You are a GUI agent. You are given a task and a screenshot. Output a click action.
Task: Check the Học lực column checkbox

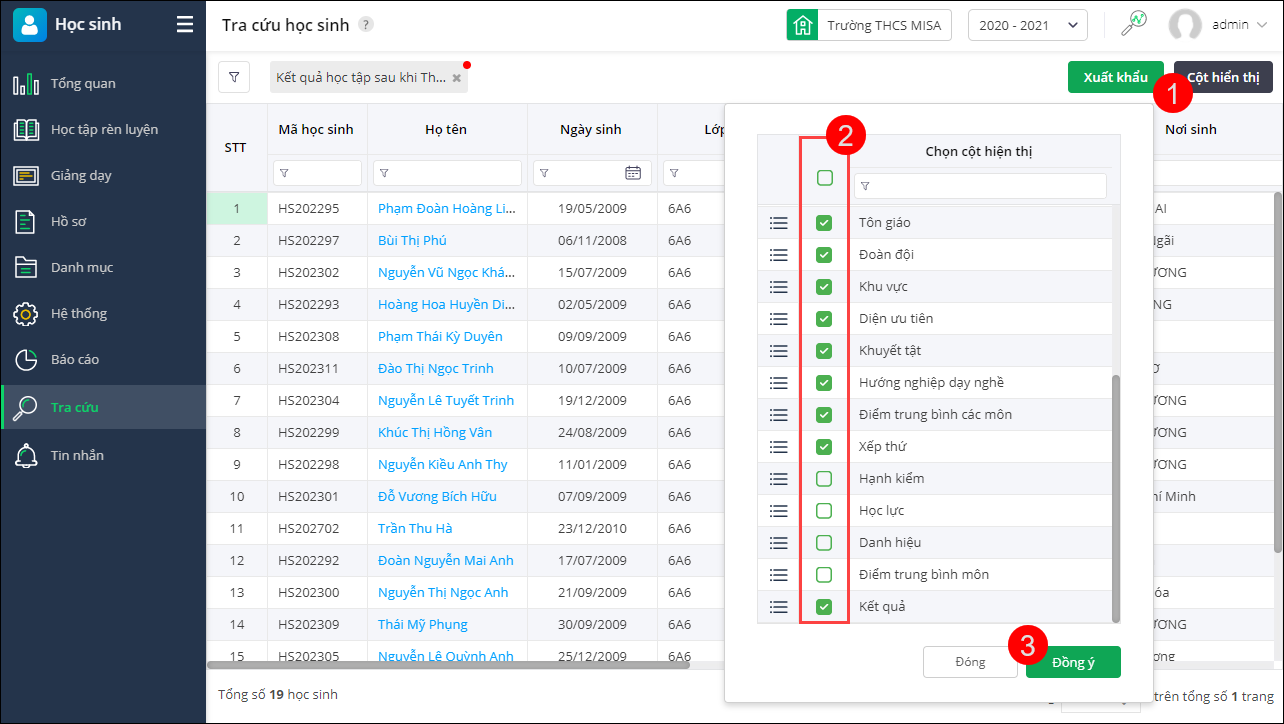tap(824, 511)
